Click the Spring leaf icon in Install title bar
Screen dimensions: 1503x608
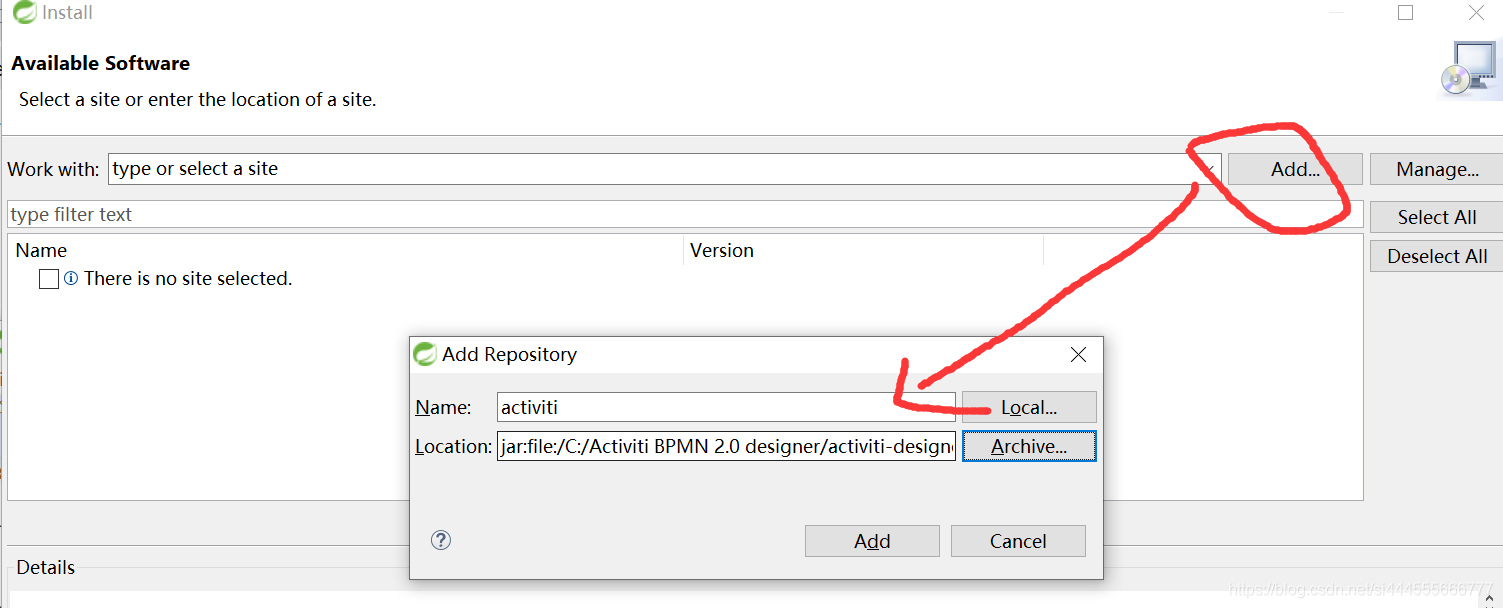[x=24, y=12]
